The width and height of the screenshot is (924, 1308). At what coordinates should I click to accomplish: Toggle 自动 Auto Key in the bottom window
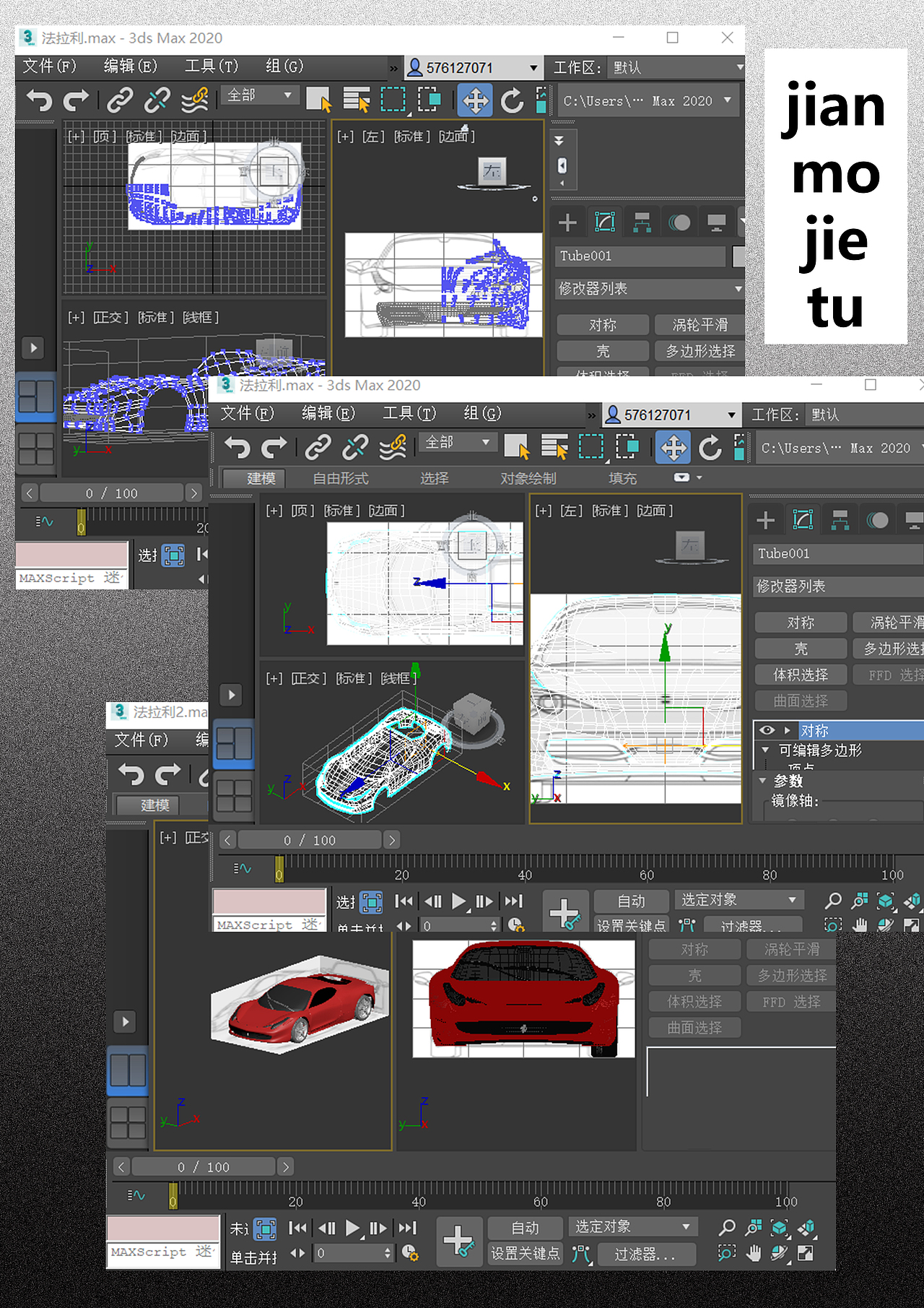[x=525, y=1228]
